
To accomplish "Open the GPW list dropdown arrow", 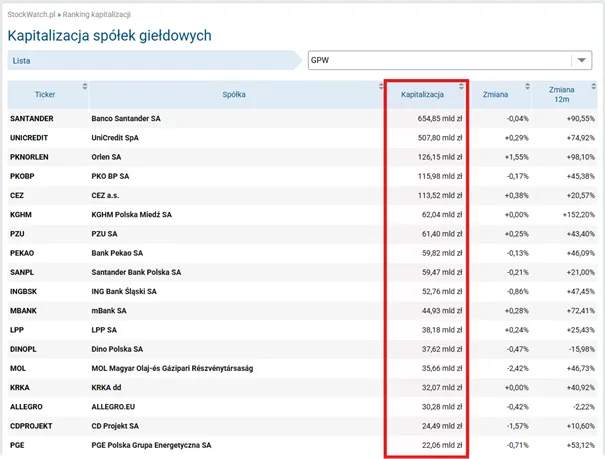I will pyautogui.click(x=582, y=60).
